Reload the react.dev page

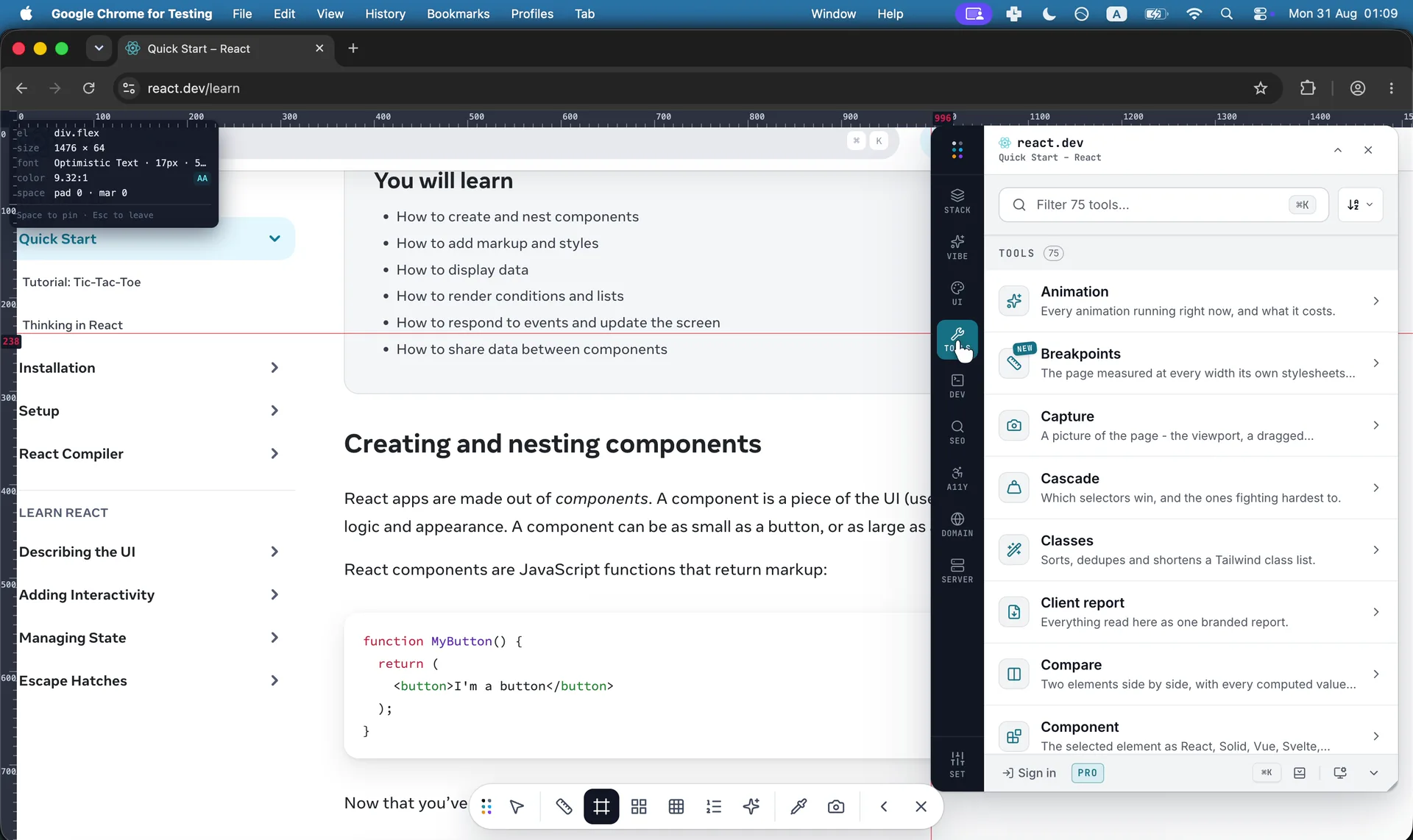coord(89,88)
